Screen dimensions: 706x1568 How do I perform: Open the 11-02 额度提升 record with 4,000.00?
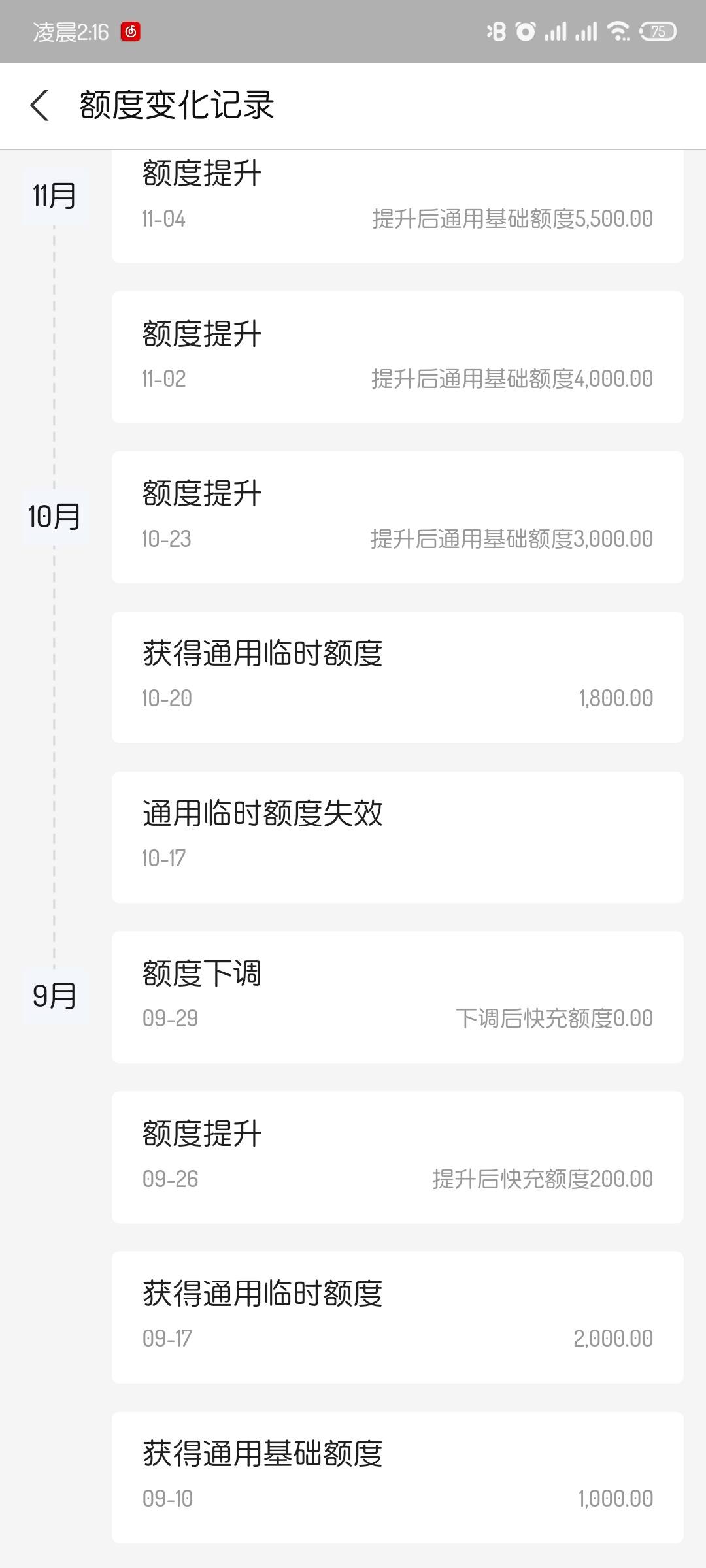397,357
